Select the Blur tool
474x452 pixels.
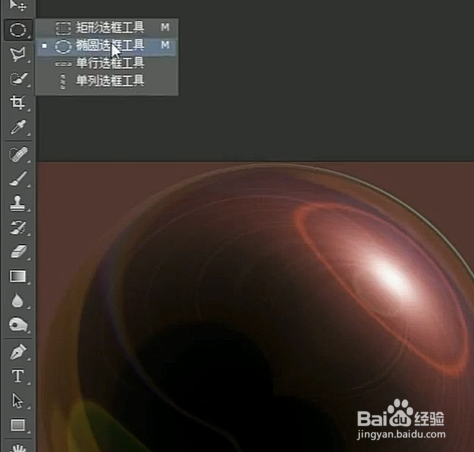pos(18,301)
